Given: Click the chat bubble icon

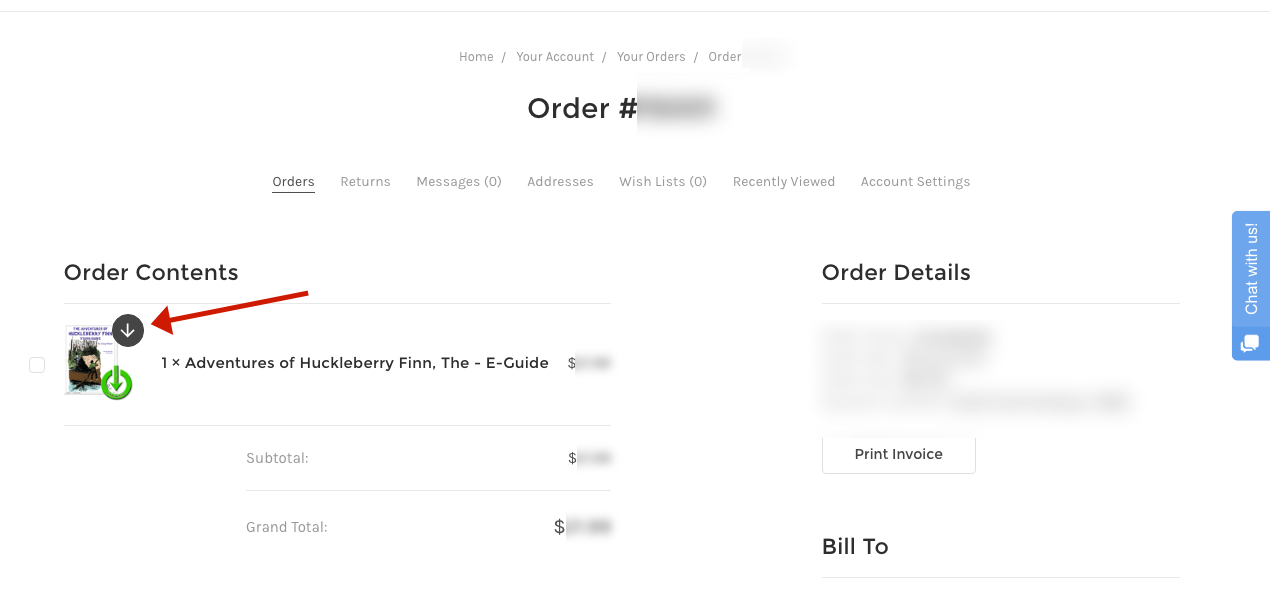Looking at the screenshot, I should tap(1250, 344).
